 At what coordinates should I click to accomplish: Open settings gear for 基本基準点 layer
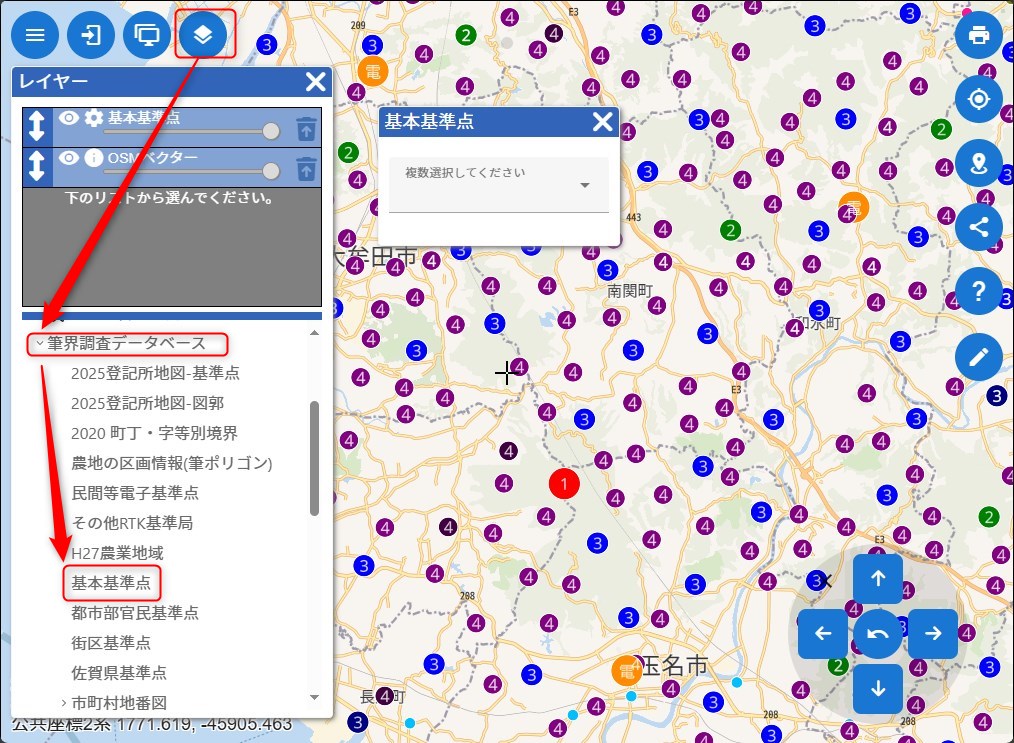click(x=94, y=118)
